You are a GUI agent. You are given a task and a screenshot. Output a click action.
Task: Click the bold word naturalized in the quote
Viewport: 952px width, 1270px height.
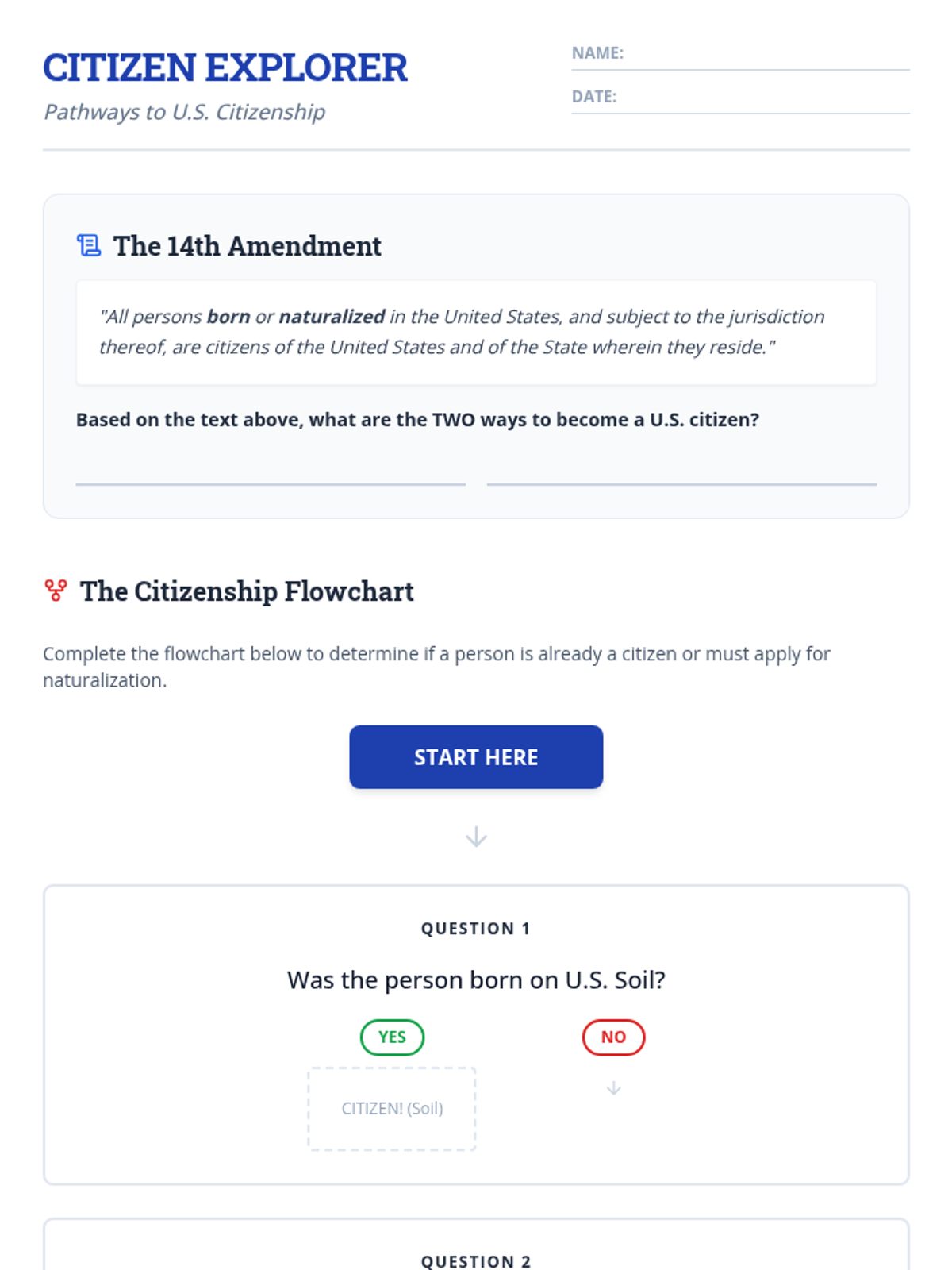click(x=332, y=317)
